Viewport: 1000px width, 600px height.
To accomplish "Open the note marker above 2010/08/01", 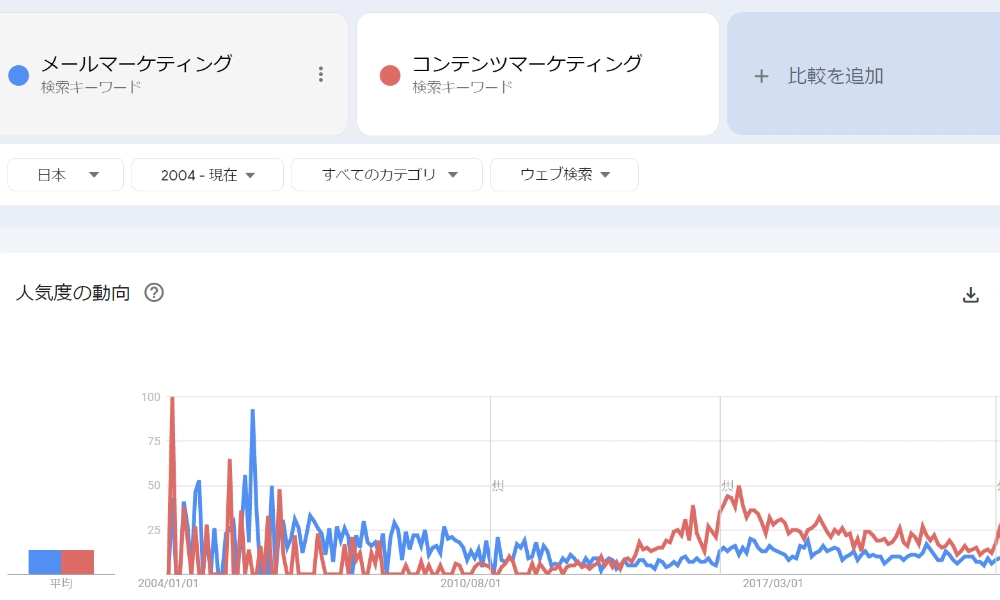I will click(x=497, y=486).
